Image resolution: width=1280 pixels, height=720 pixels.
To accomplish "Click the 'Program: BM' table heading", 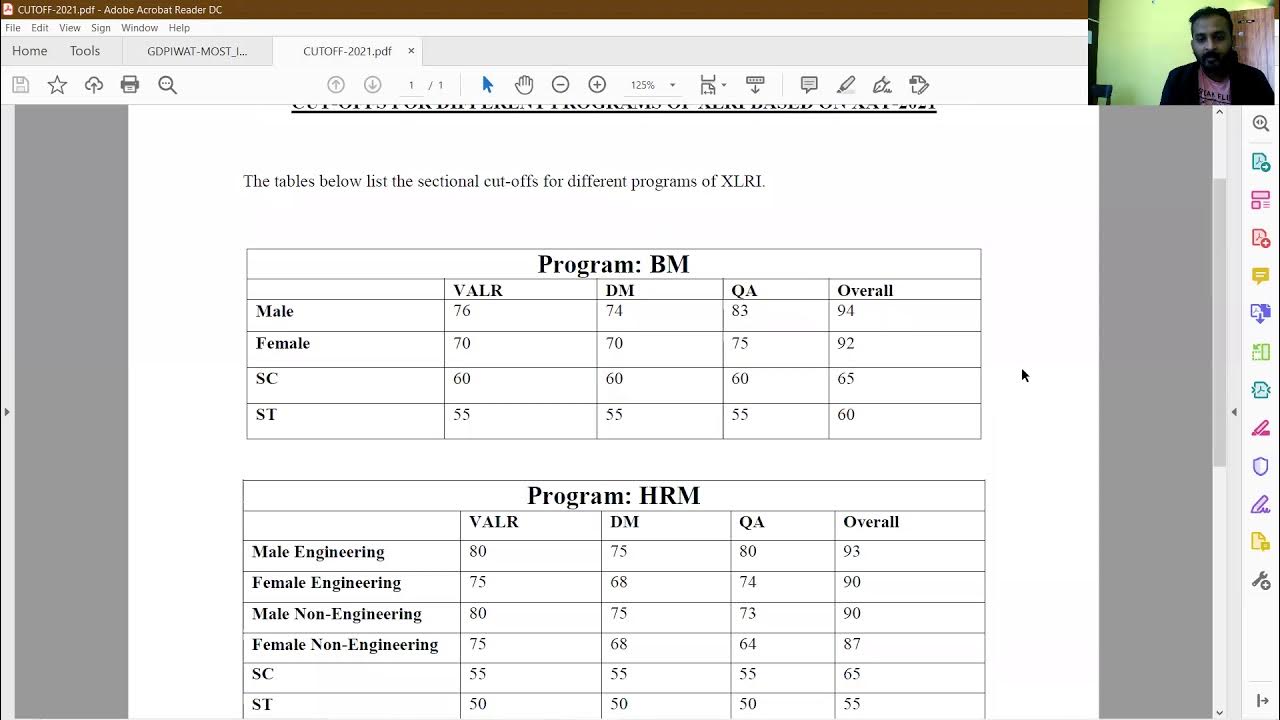I will [613, 264].
